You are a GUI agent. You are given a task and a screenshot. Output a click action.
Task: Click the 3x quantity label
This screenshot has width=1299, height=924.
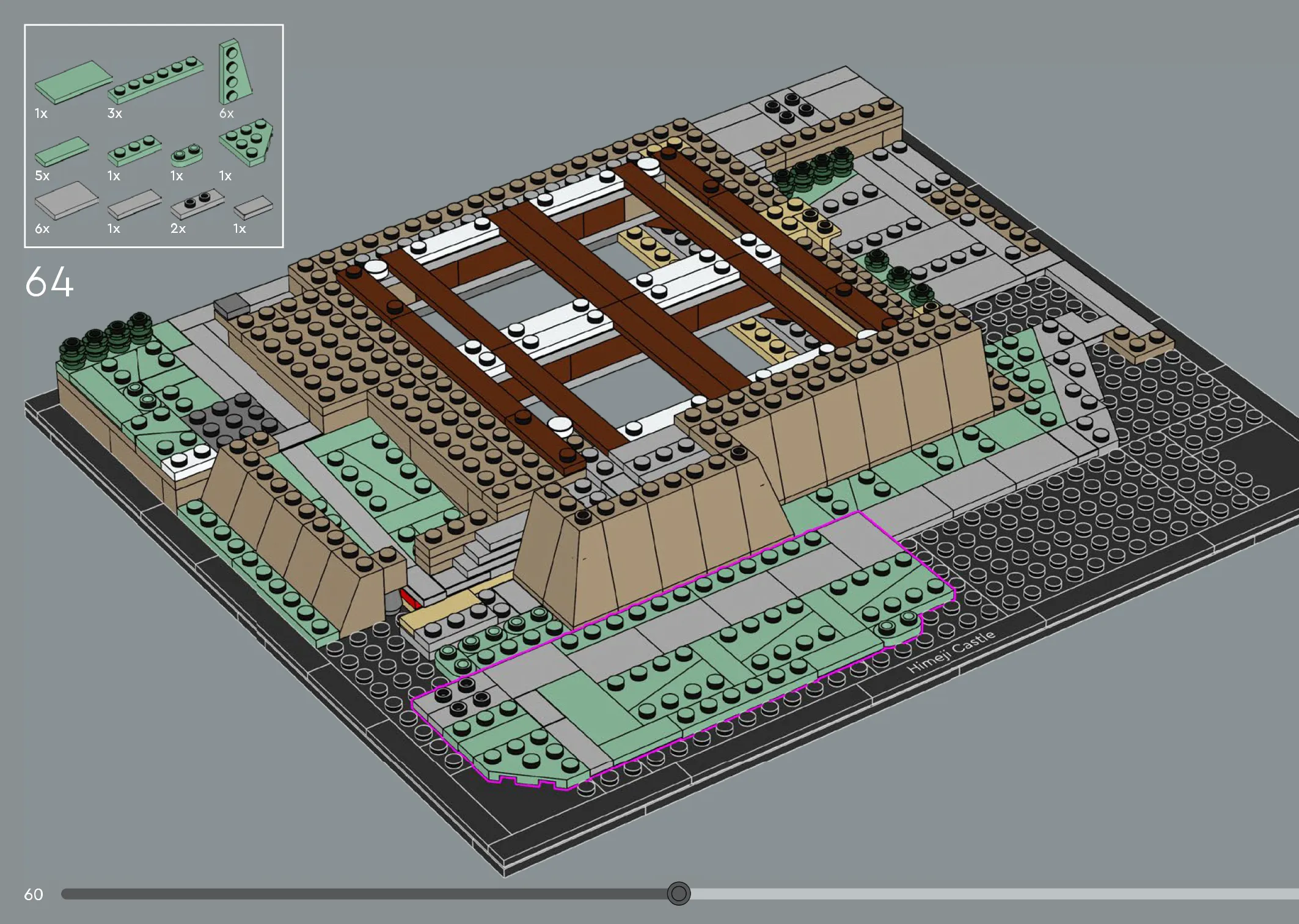pos(115,113)
